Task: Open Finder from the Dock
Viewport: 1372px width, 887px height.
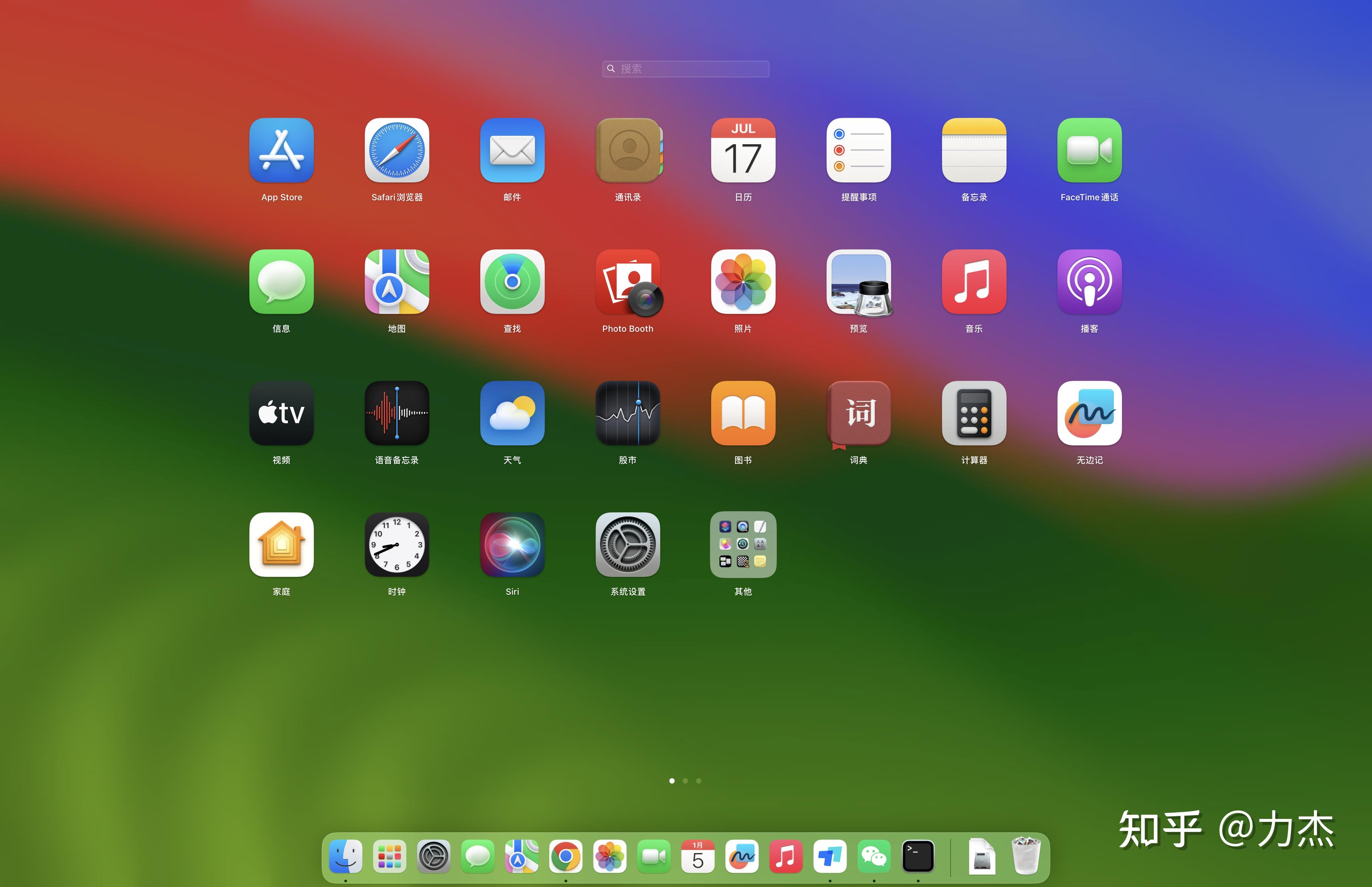Action: point(345,857)
